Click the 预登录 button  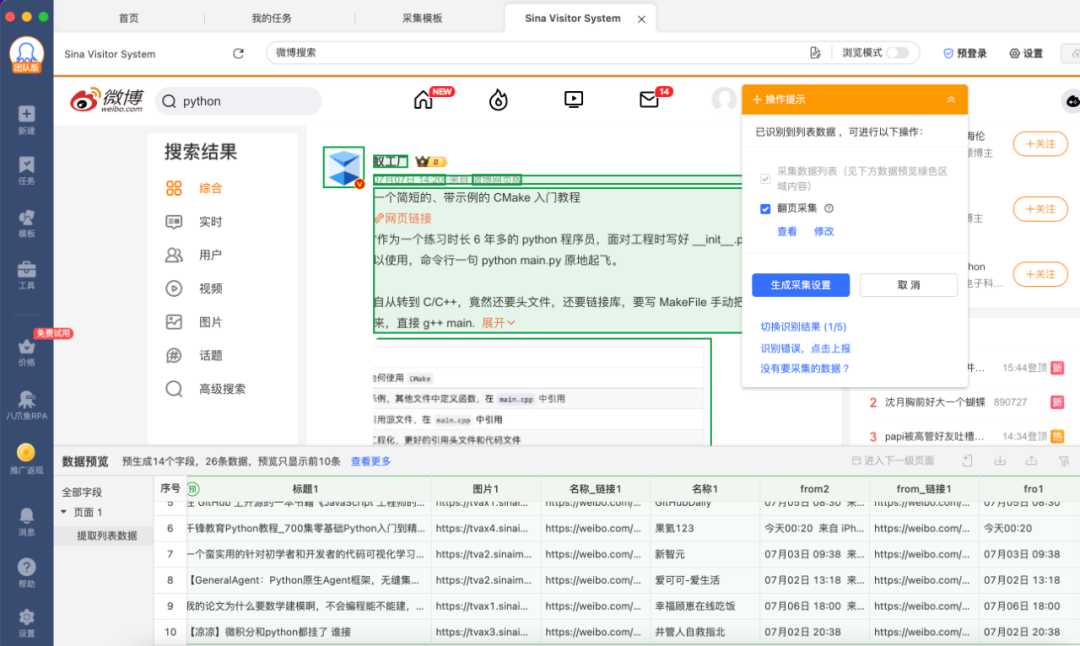(x=965, y=53)
